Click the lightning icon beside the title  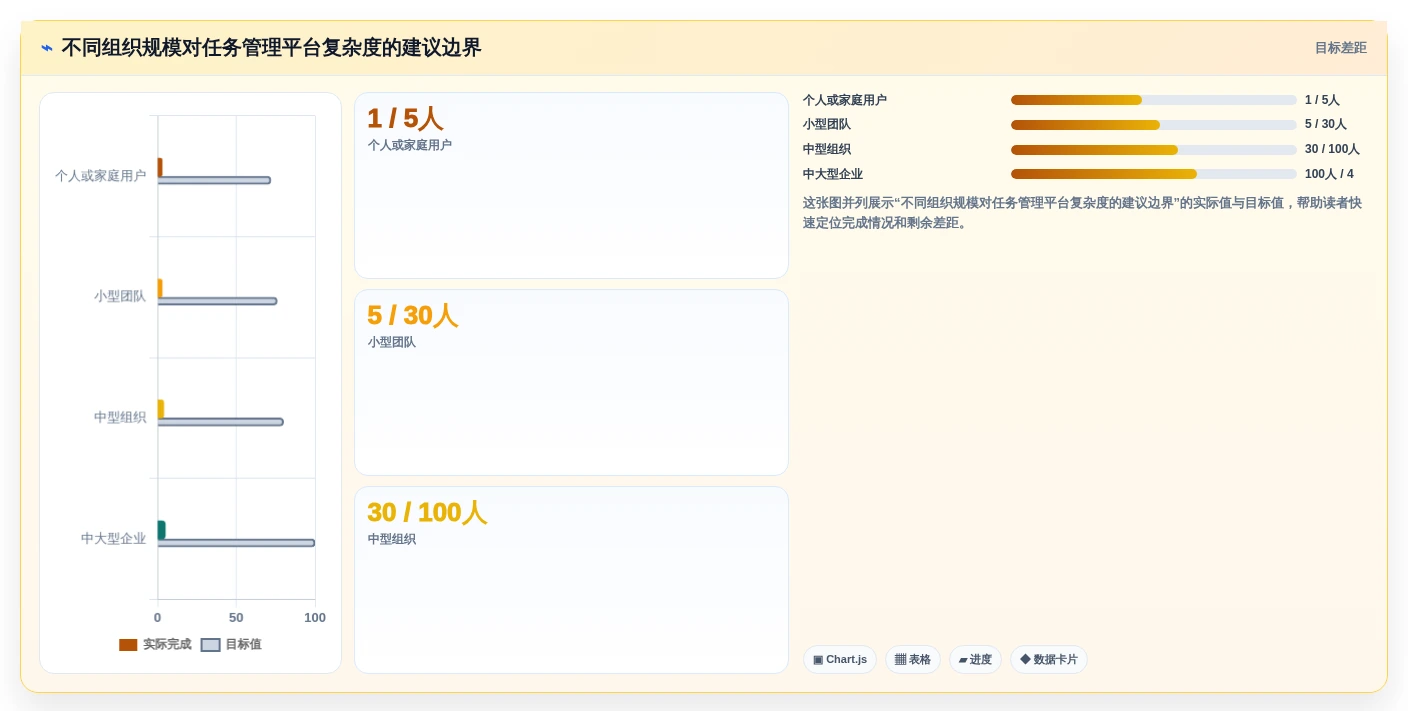47,48
